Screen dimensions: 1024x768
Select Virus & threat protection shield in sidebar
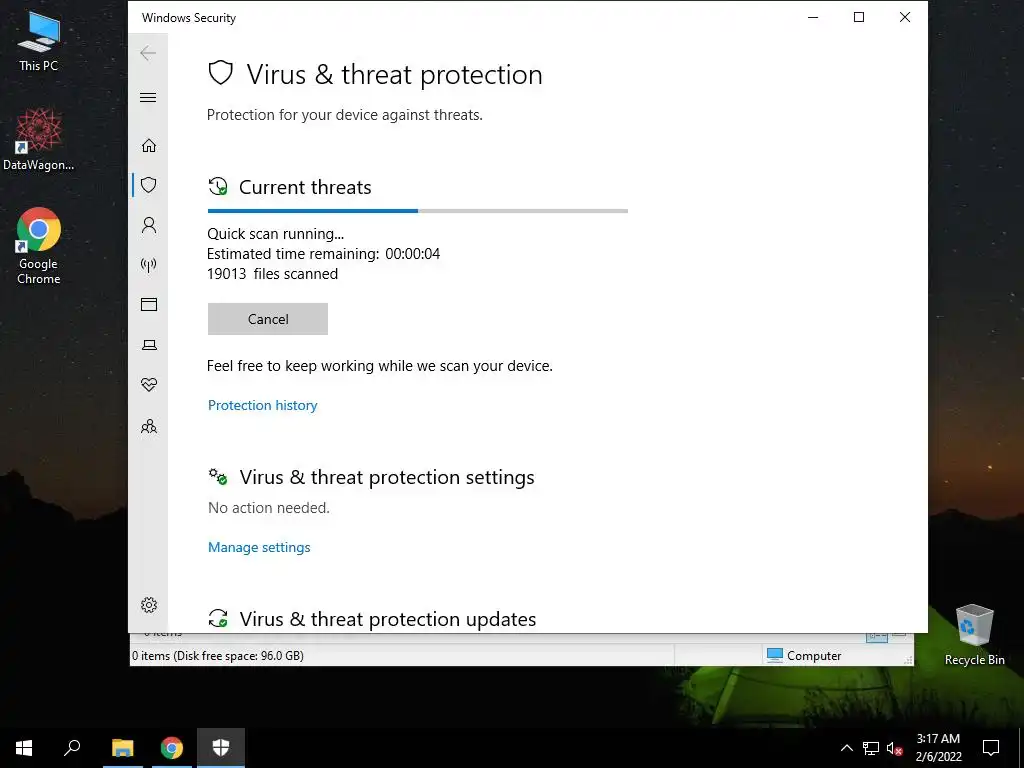coord(149,185)
